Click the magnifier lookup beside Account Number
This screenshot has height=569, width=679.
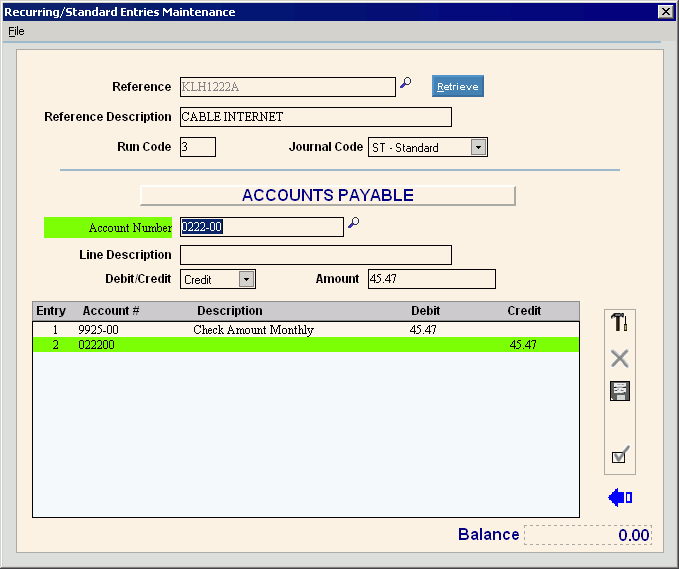pyautogui.click(x=353, y=225)
